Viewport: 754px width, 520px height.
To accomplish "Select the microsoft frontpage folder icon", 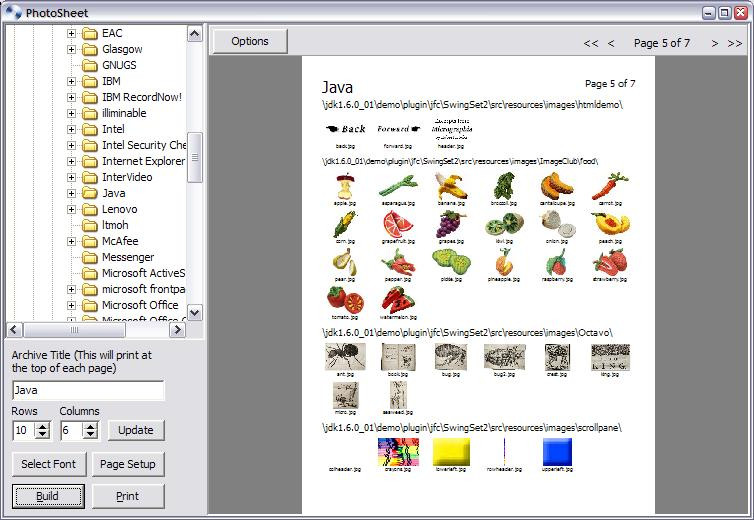I will pyautogui.click(x=89, y=289).
